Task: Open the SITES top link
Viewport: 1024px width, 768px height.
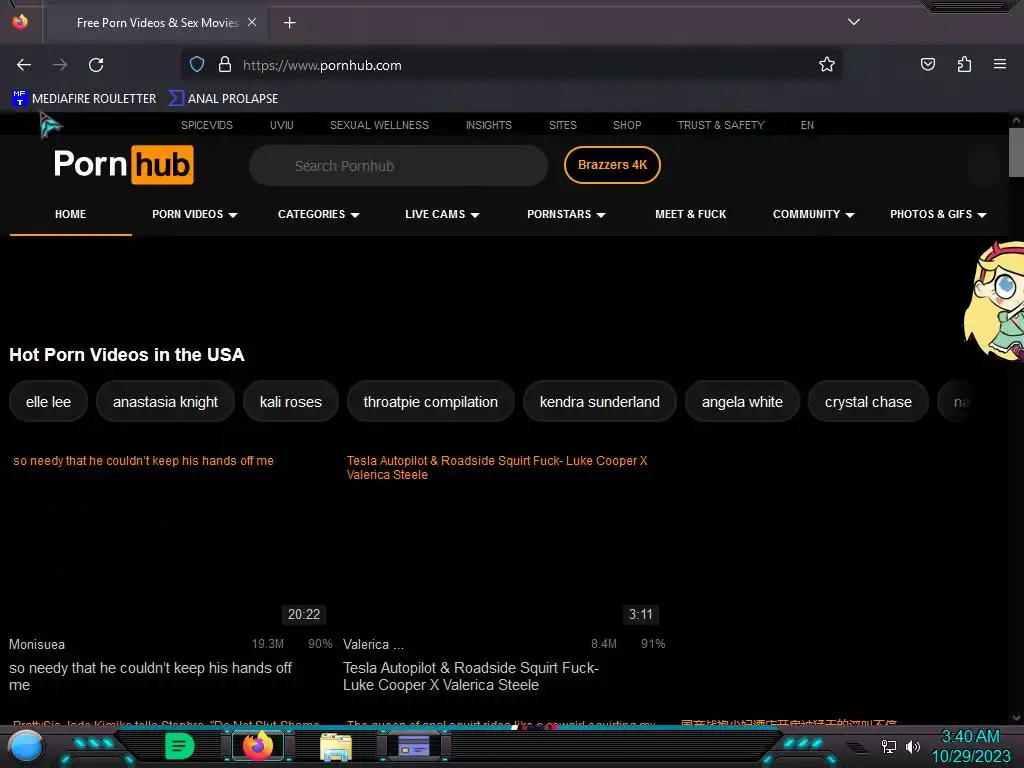Action: [x=562, y=125]
